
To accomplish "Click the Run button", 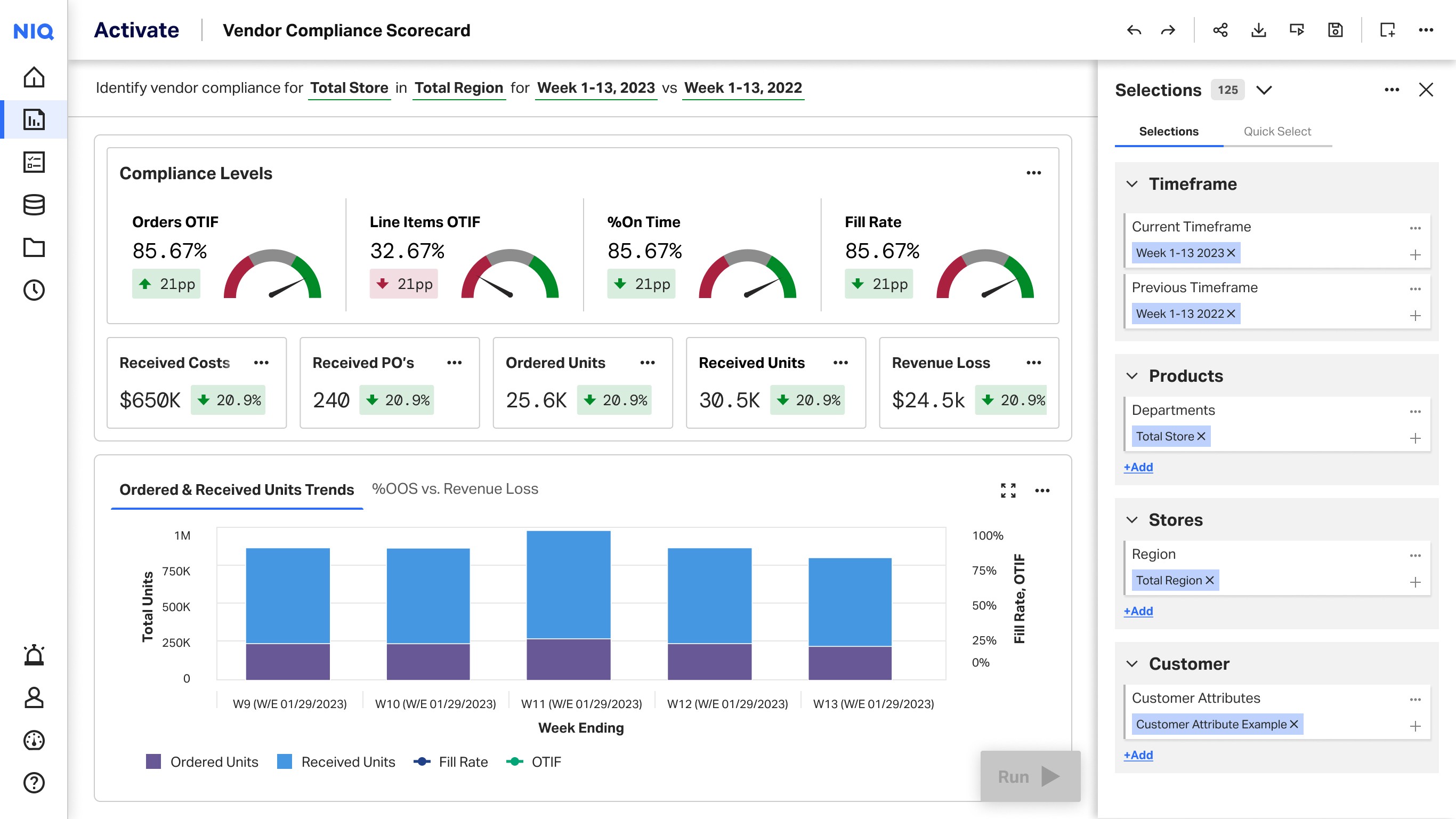I will 1029,776.
